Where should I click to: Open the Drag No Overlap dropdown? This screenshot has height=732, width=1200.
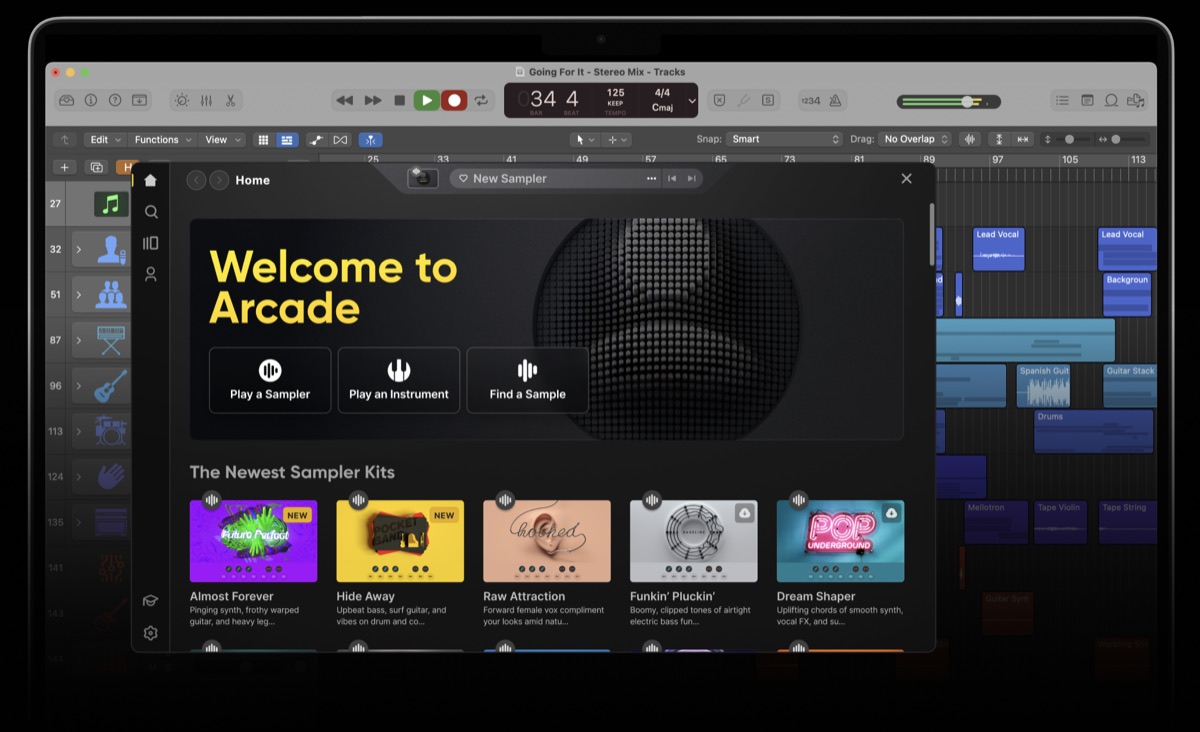(x=915, y=139)
